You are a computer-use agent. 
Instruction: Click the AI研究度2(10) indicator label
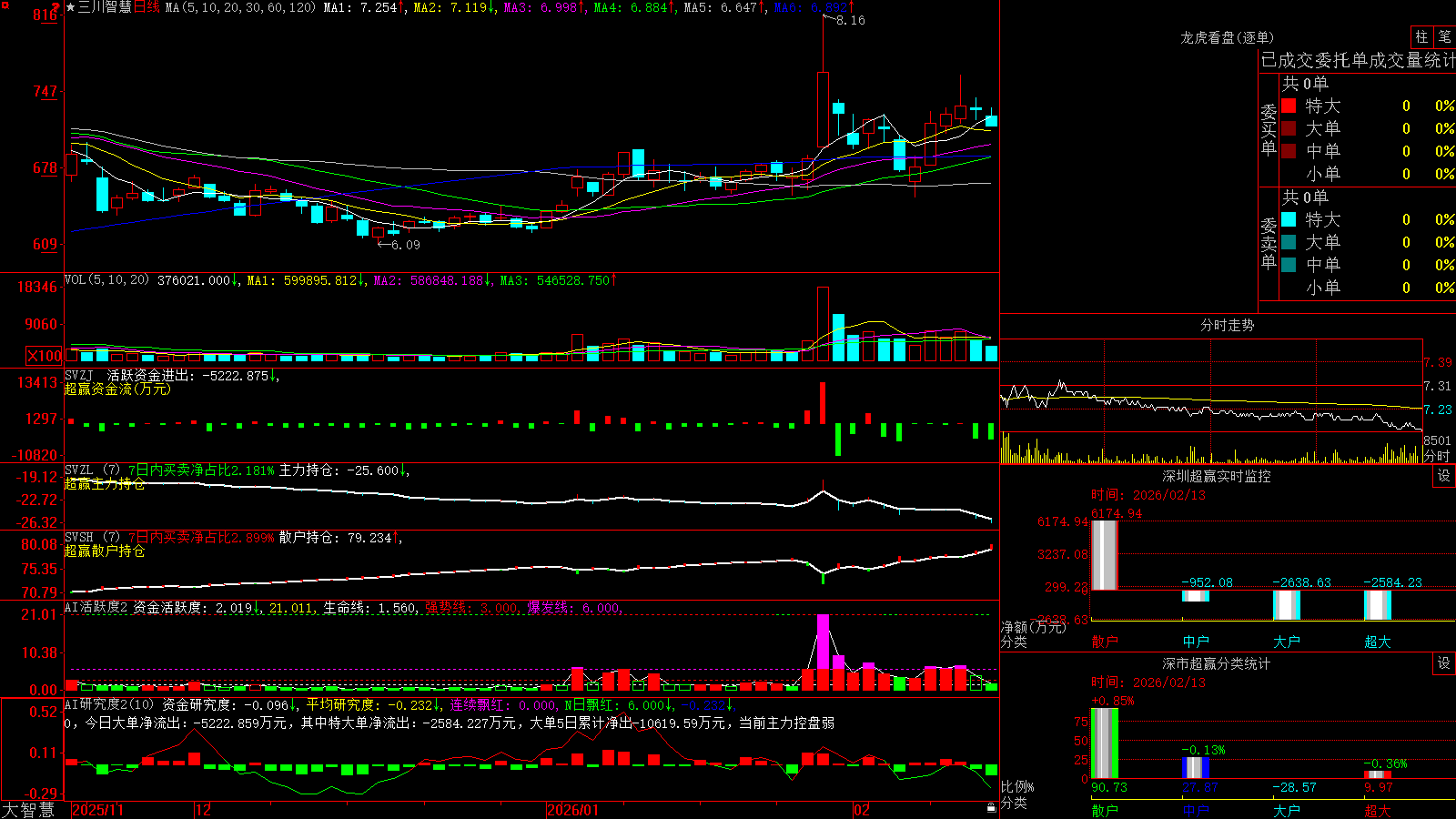110,704
